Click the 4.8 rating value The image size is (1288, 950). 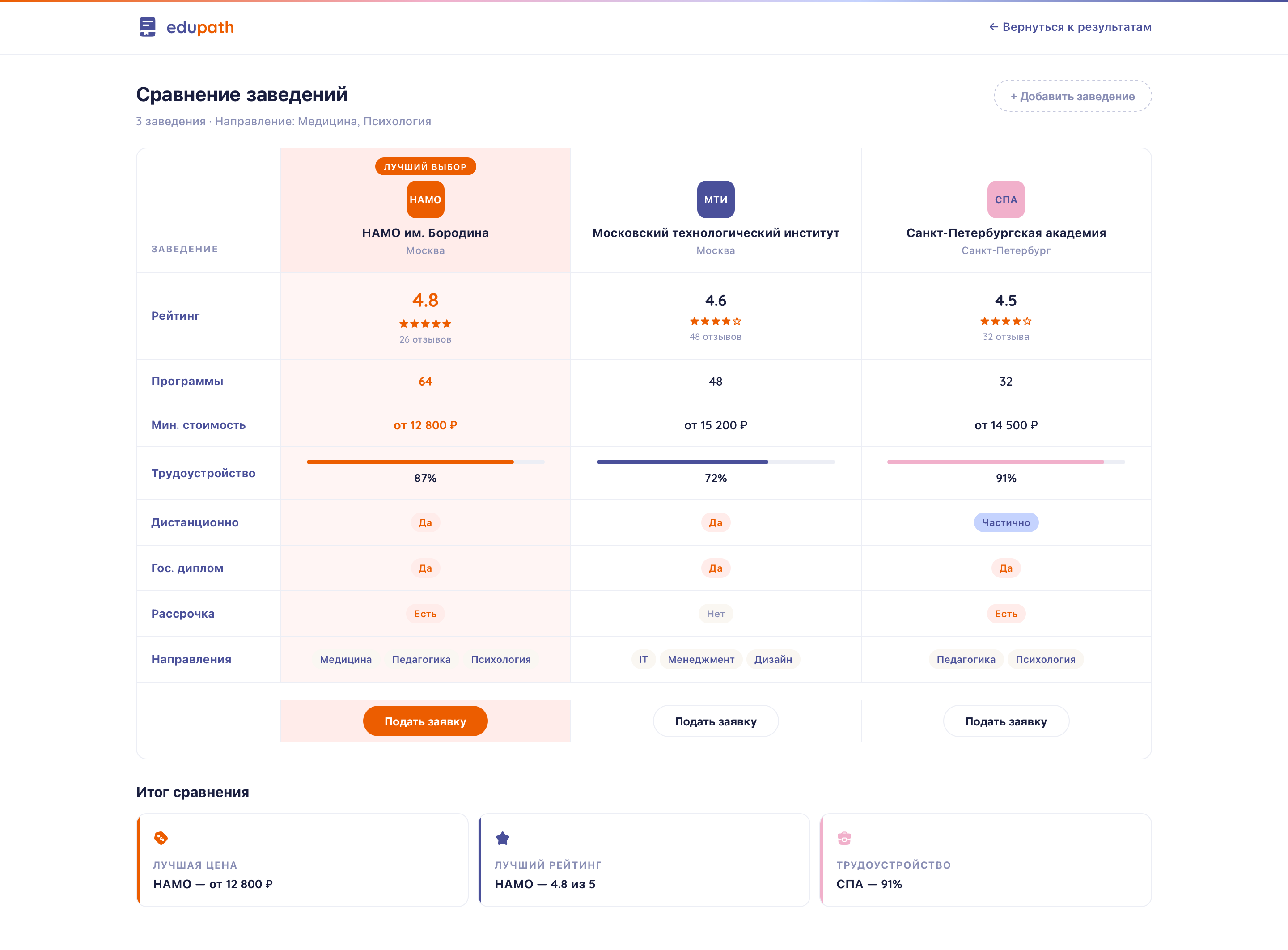pyautogui.click(x=425, y=300)
